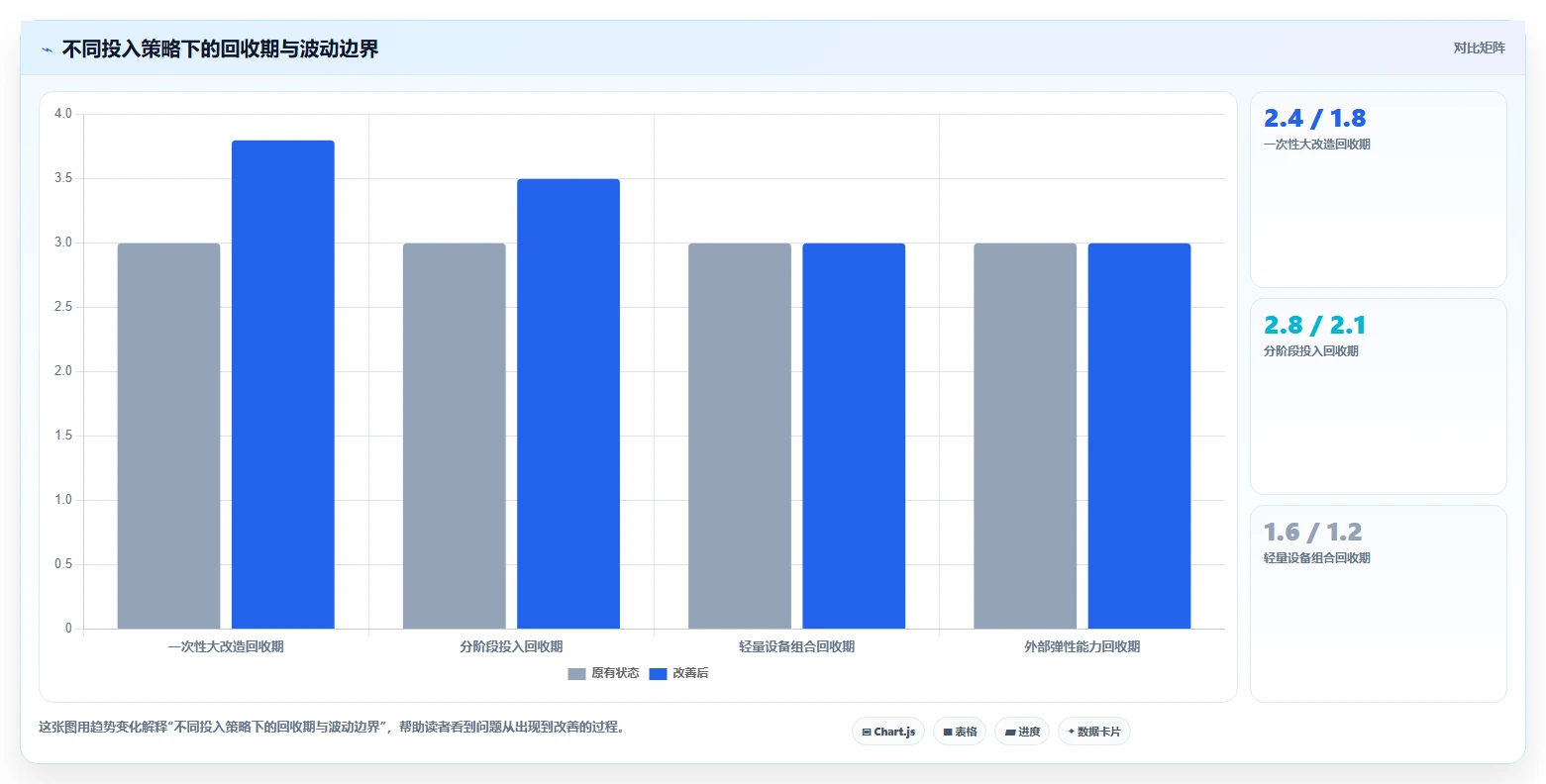This screenshot has height=784, width=1546.
Task: Click the gray bar for 一次性大改造回收期
Action: (x=169, y=436)
